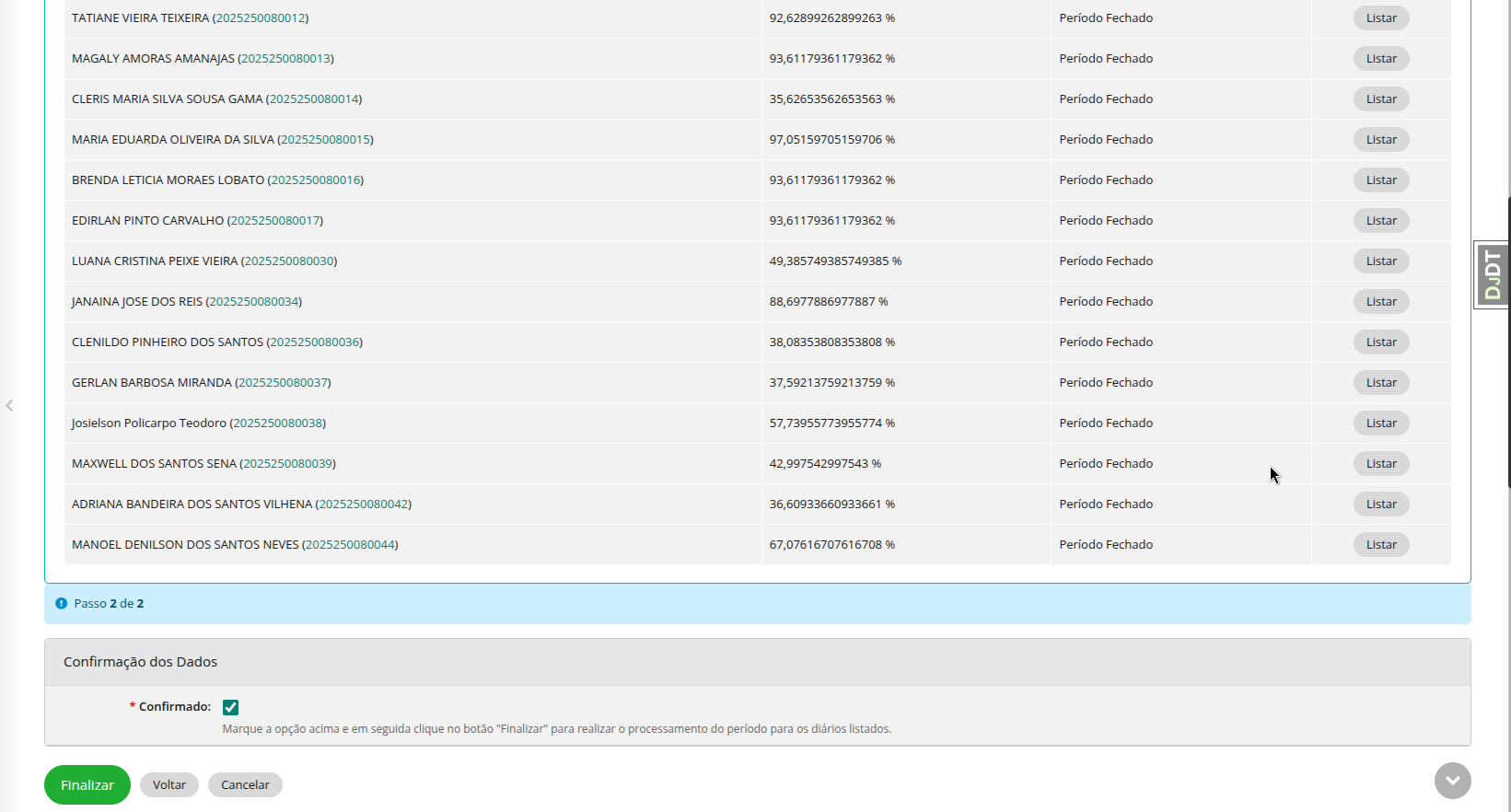Click Listar for Manoel Denilson dos Santos Neves
Screen dimensions: 1511x812
click(1381, 544)
